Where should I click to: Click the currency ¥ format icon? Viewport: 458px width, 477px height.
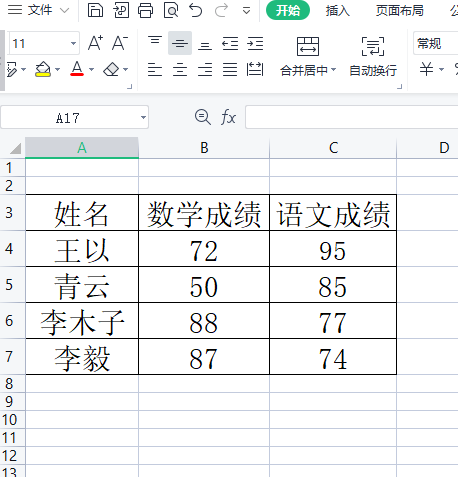pos(426,69)
